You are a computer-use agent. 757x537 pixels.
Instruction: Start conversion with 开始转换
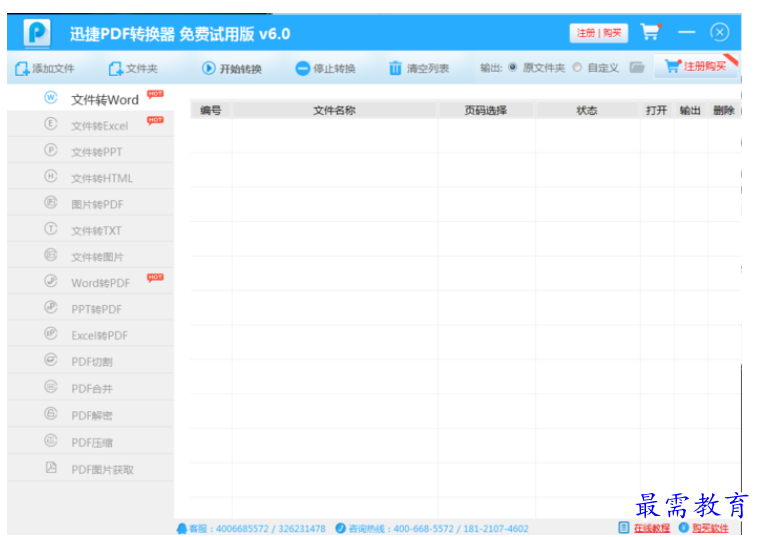232,69
